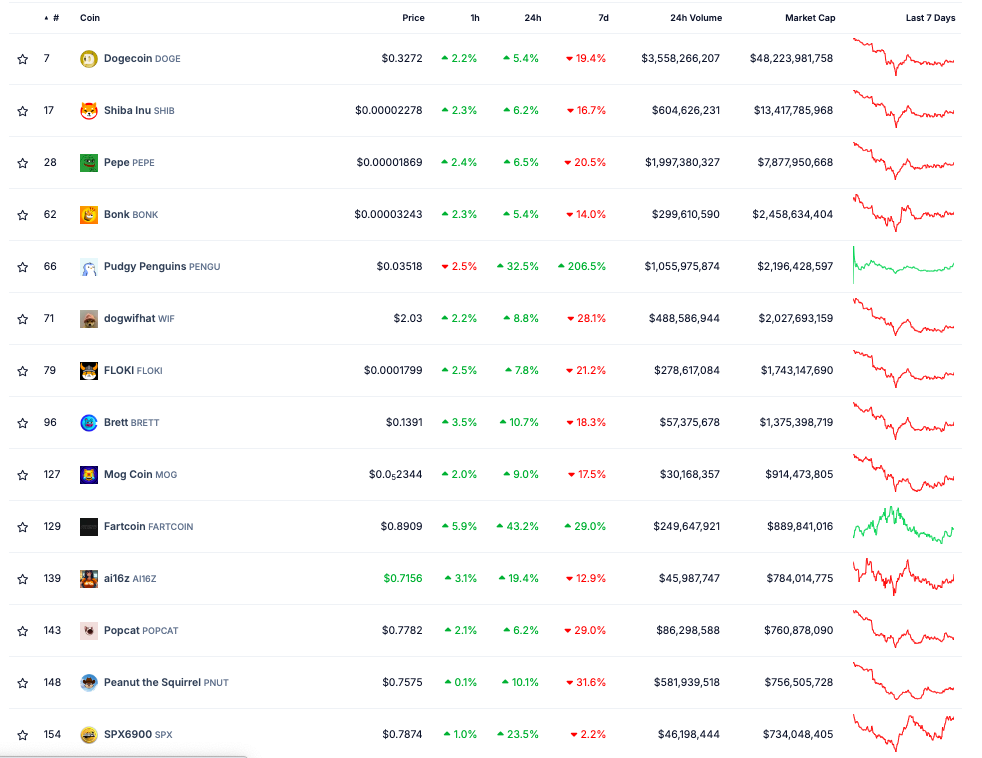Click the Brett coin logo
The height and width of the screenshot is (758, 982).
pyautogui.click(x=89, y=423)
